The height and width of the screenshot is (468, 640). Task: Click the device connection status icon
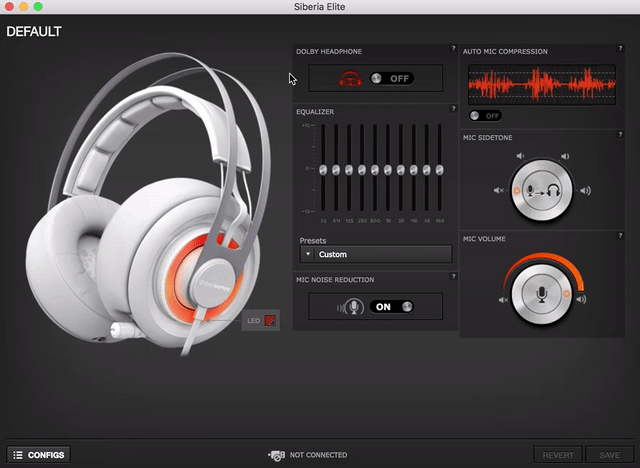(277, 455)
